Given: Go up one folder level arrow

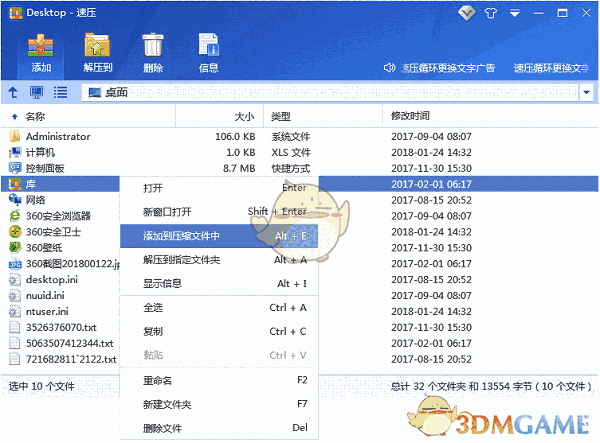Looking at the screenshot, I should tap(13, 92).
